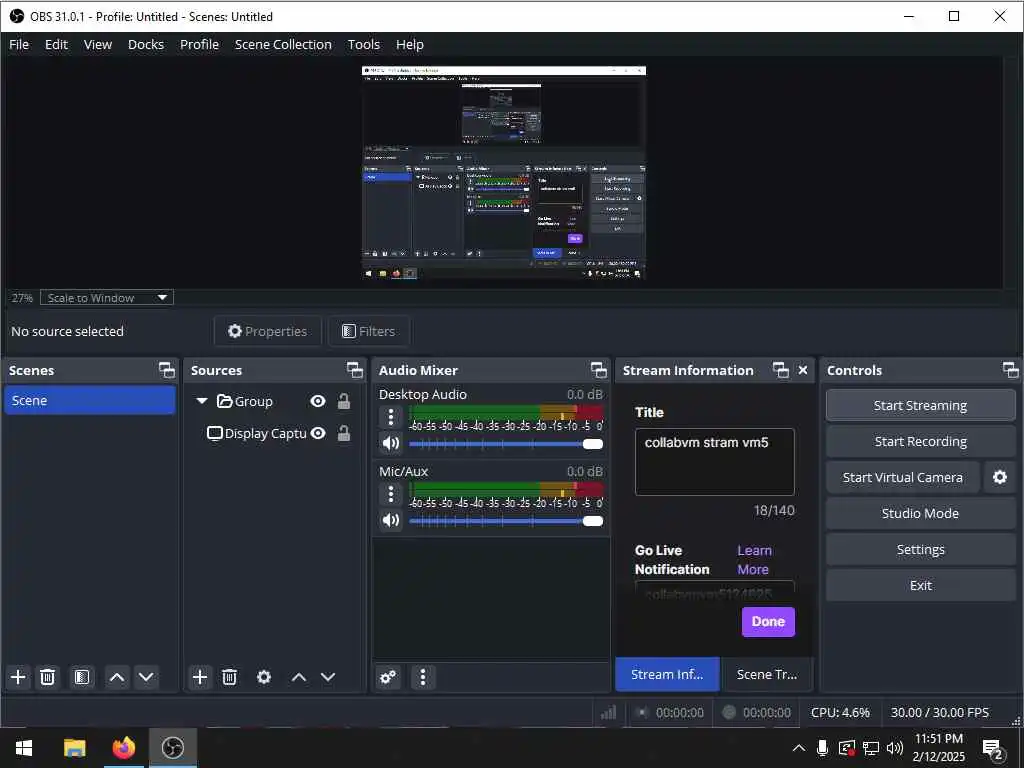Collapse the Group source tree
The height and width of the screenshot is (768, 1024).
[202, 400]
